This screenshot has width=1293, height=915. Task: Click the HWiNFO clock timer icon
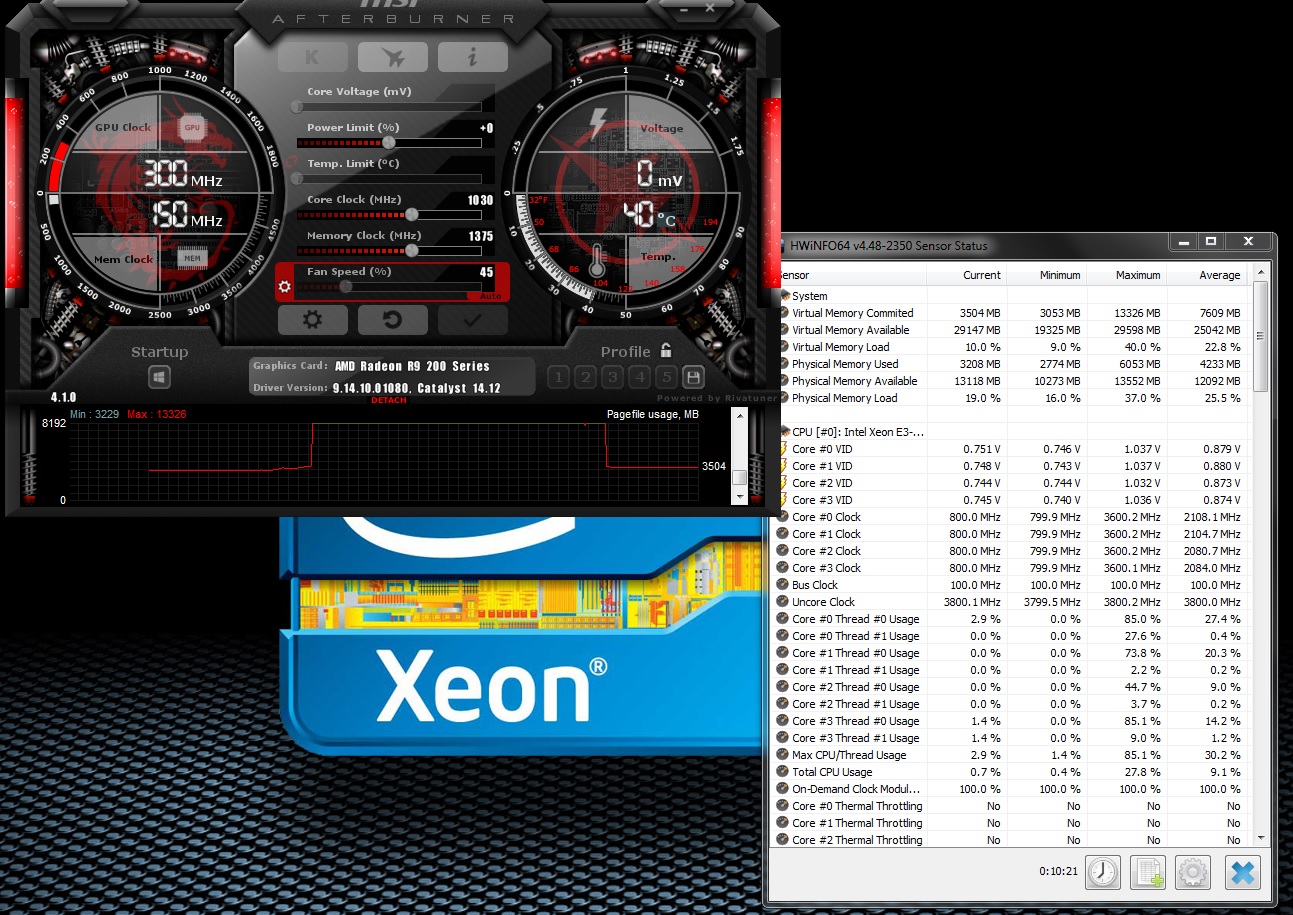click(x=1103, y=872)
